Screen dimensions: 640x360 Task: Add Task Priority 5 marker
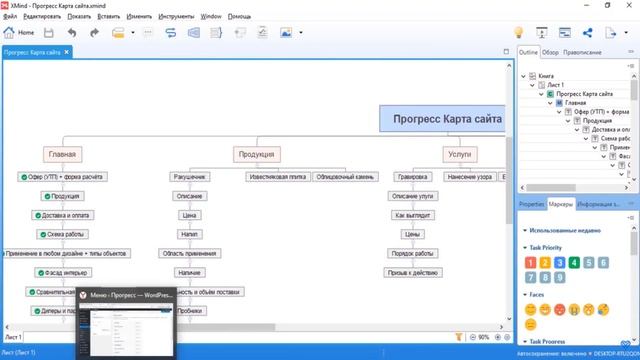click(589, 262)
